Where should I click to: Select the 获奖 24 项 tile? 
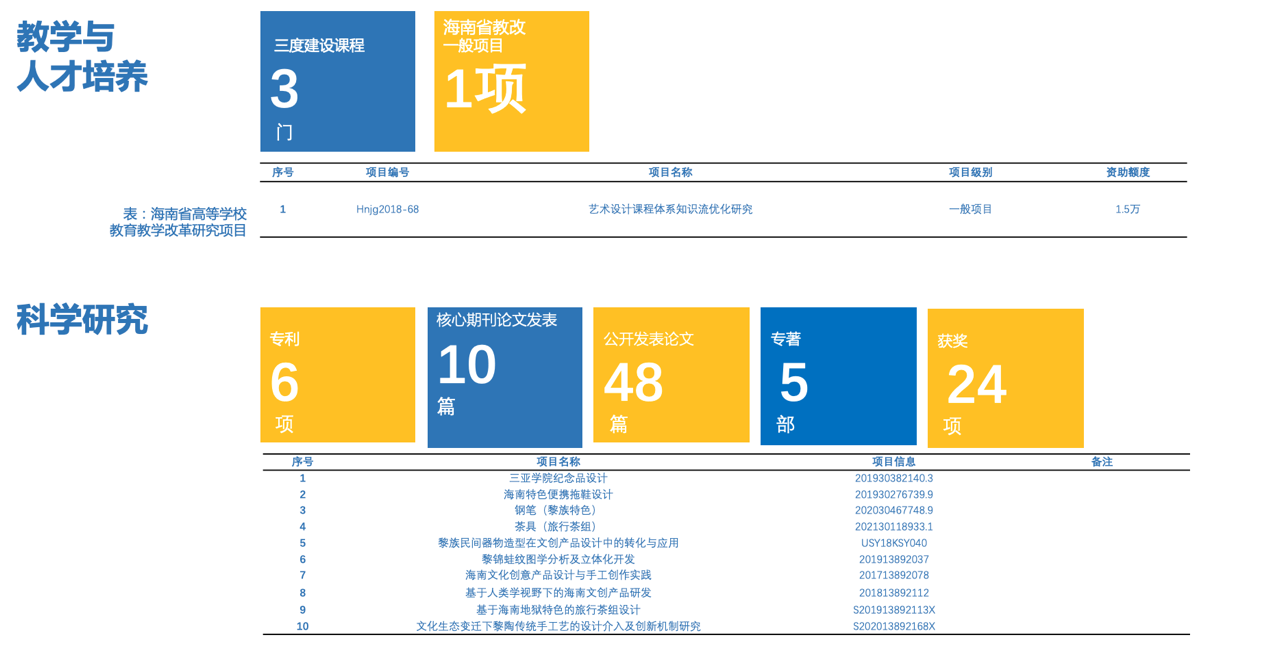pos(1005,378)
